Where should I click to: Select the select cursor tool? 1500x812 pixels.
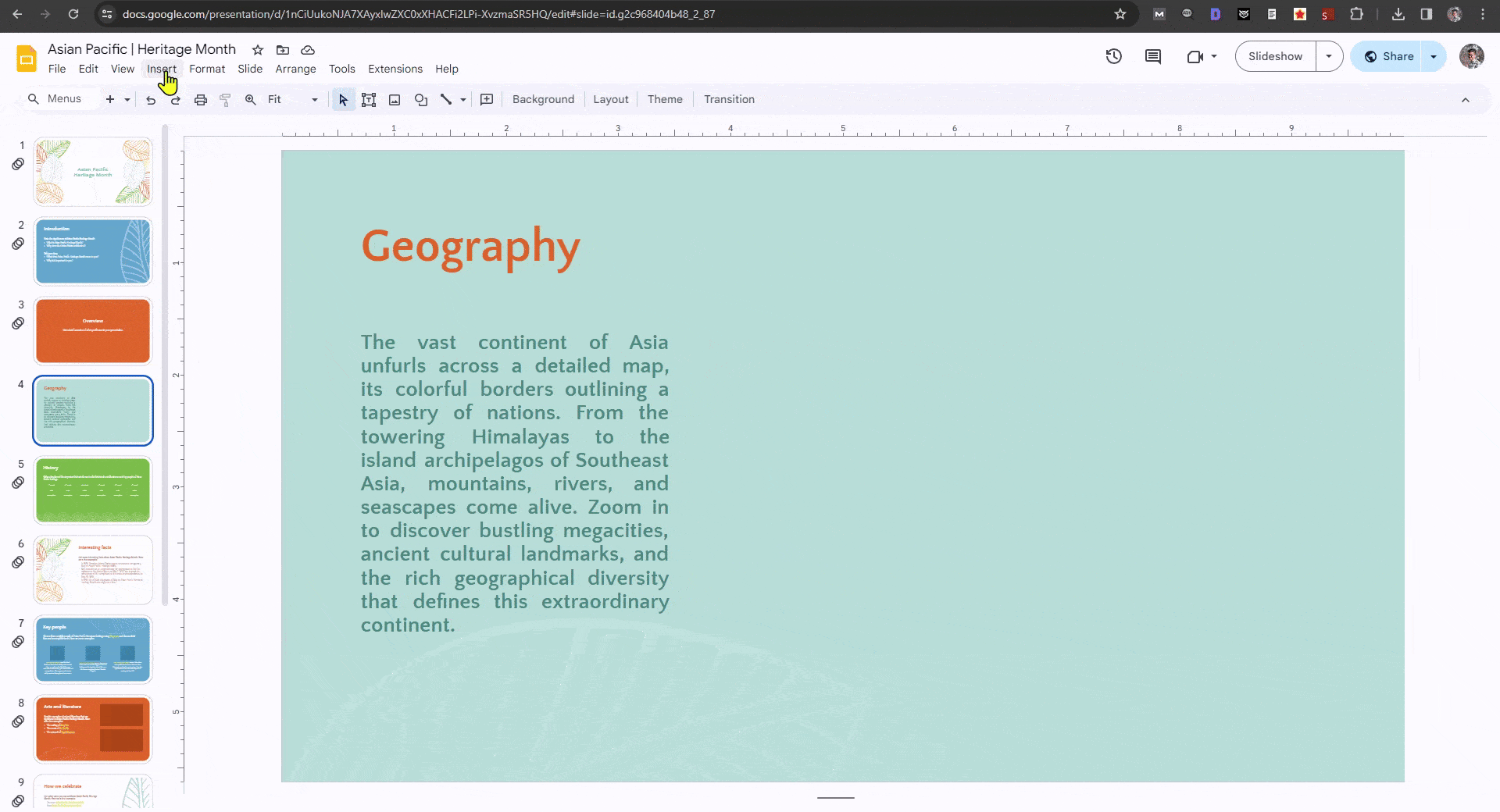click(x=342, y=99)
